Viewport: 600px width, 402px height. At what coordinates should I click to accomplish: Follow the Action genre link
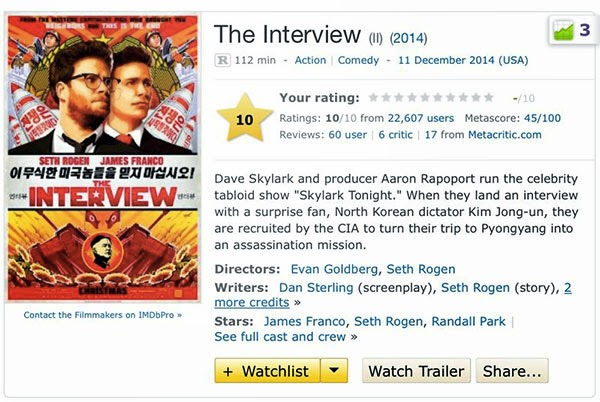click(310, 60)
